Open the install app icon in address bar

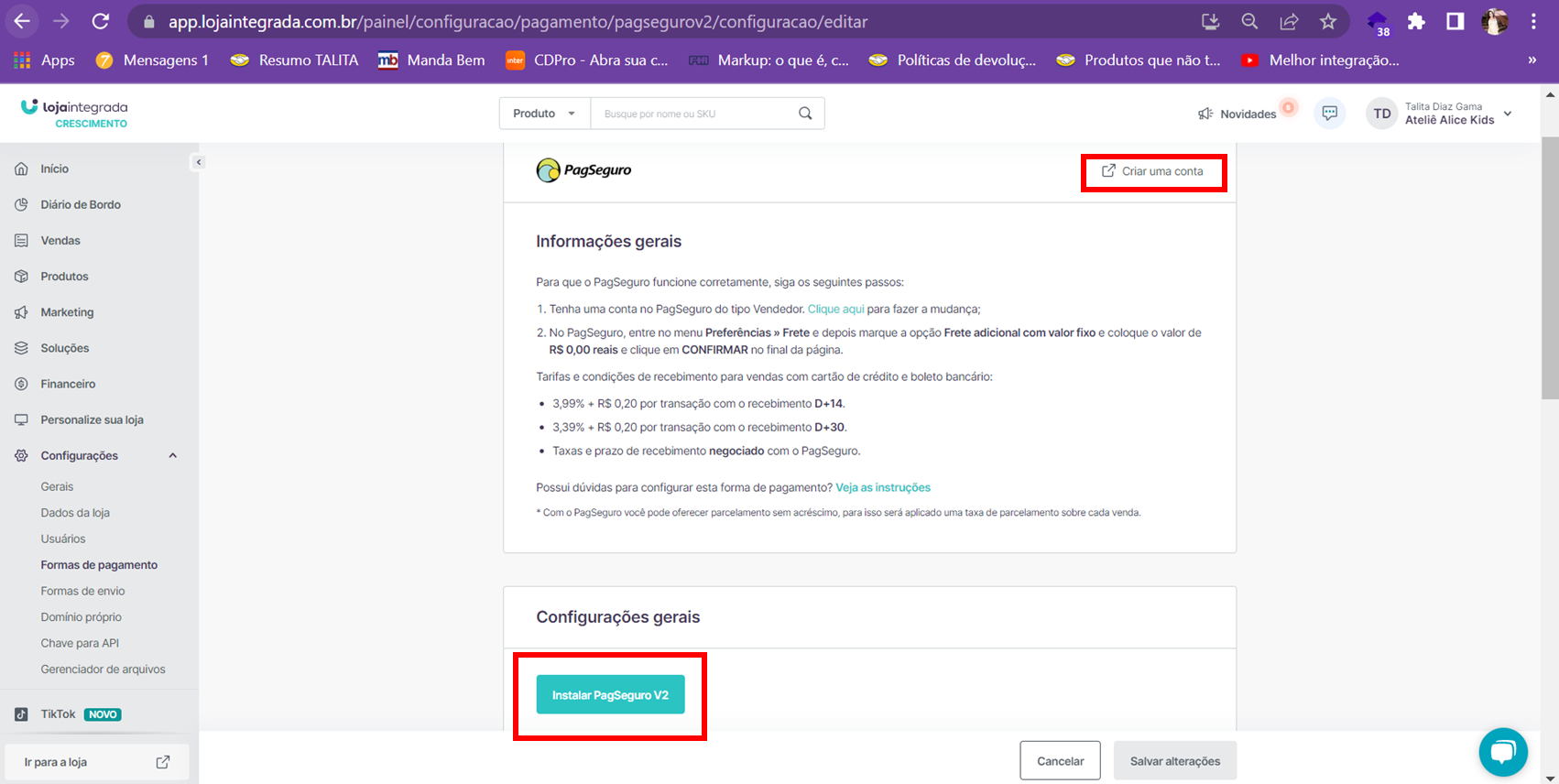[1210, 21]
